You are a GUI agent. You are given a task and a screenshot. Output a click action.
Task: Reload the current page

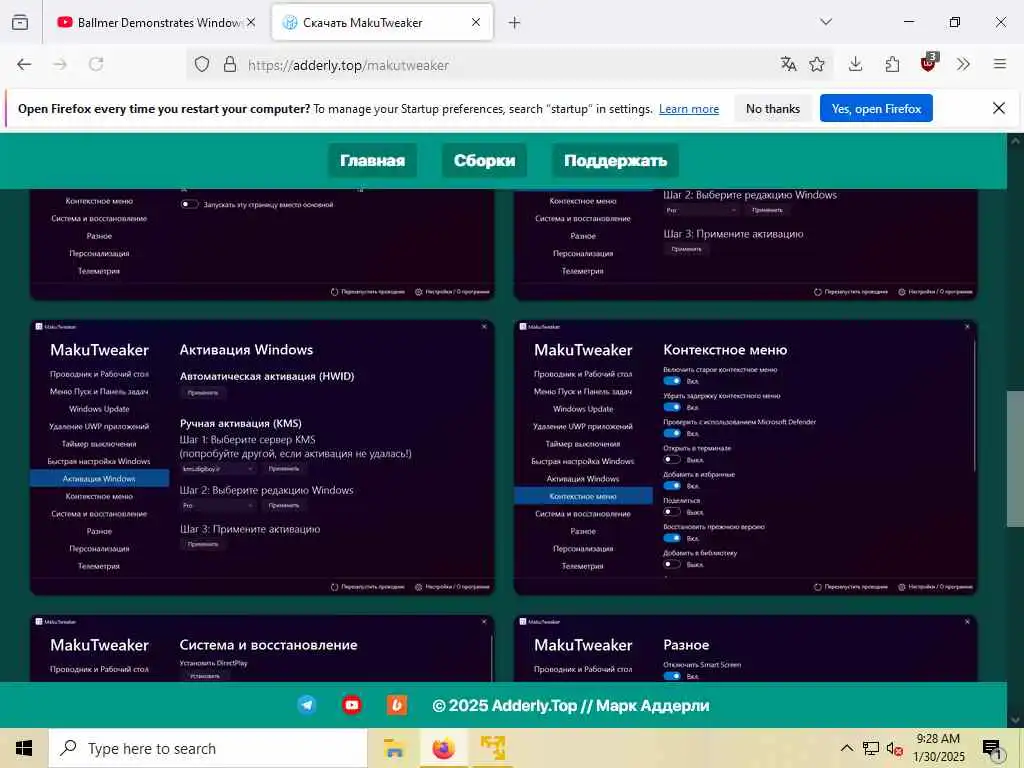96,64
